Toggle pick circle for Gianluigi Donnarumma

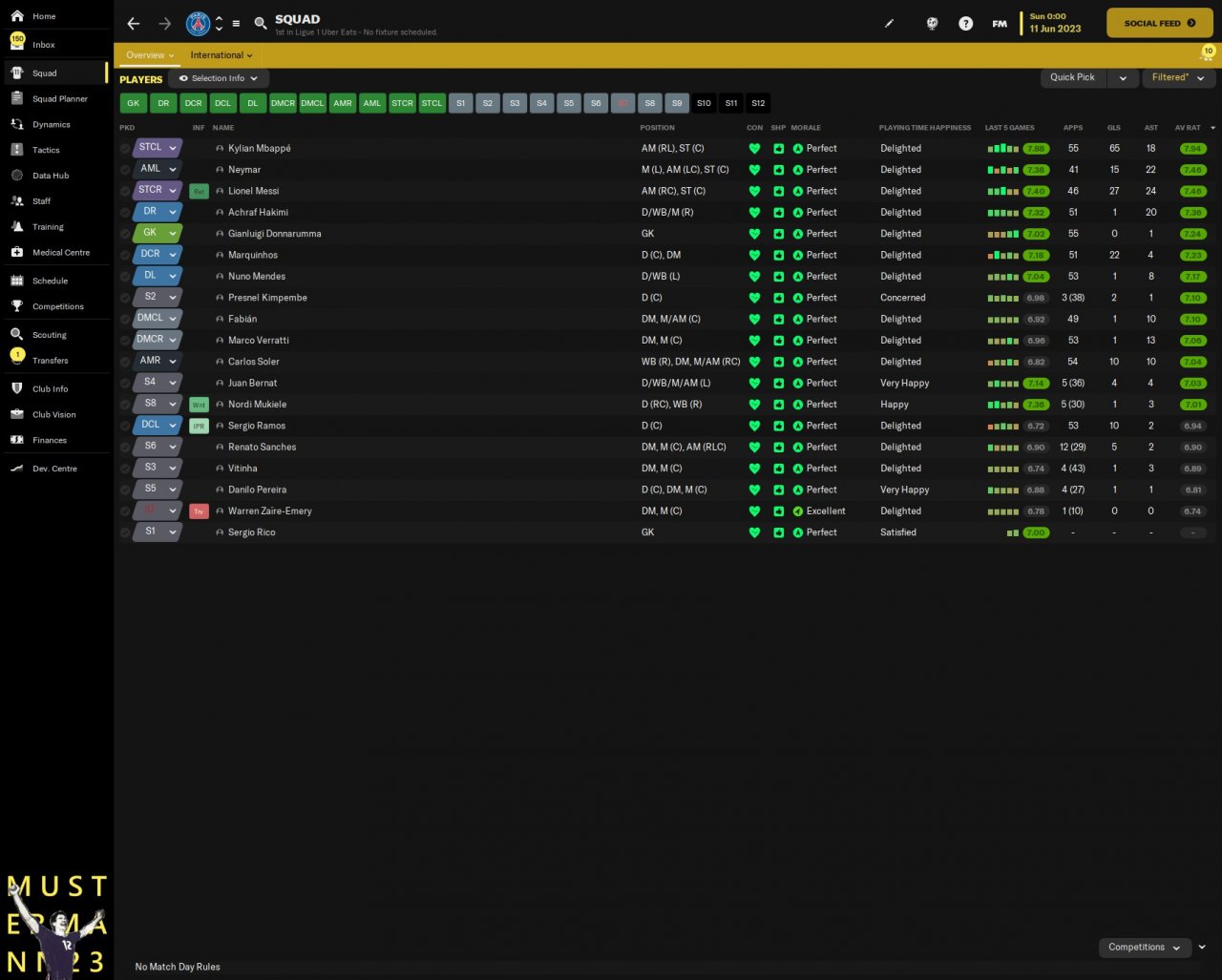coord(125,234)
